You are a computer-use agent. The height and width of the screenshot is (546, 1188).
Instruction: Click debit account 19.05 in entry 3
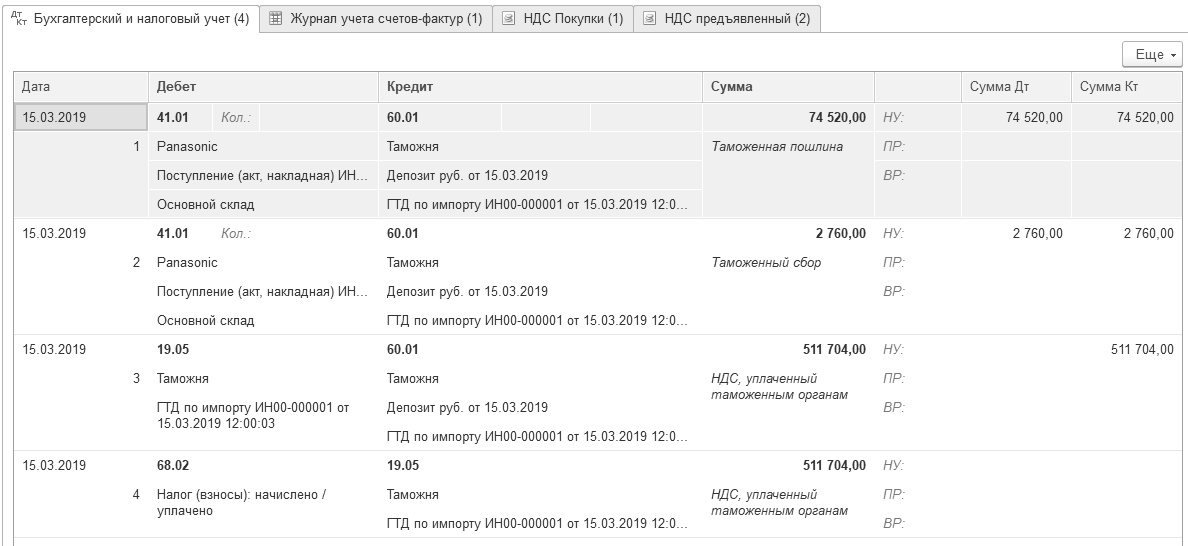(x=174, y=349)
